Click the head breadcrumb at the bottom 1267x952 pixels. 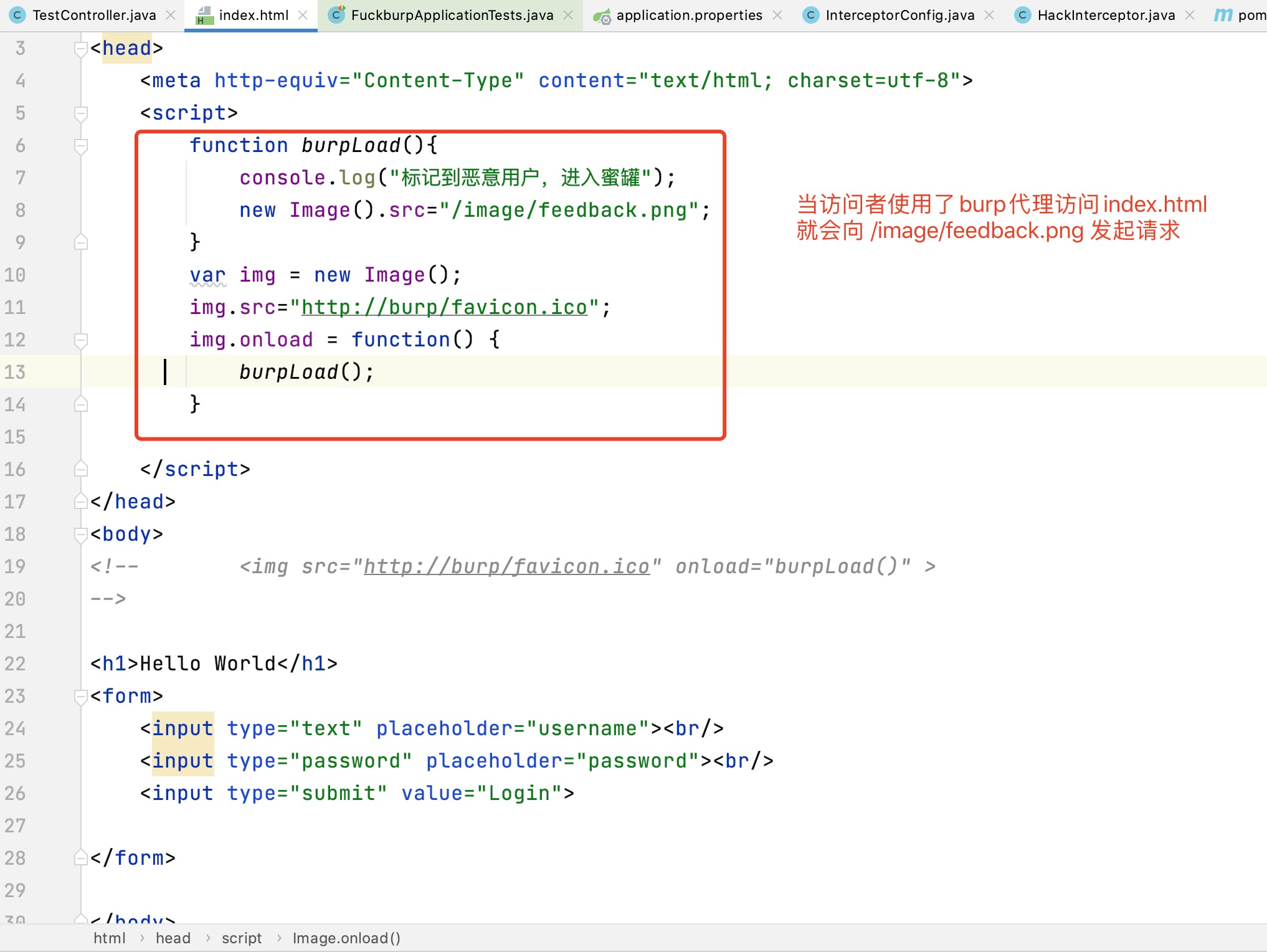[x=173, y=938]
